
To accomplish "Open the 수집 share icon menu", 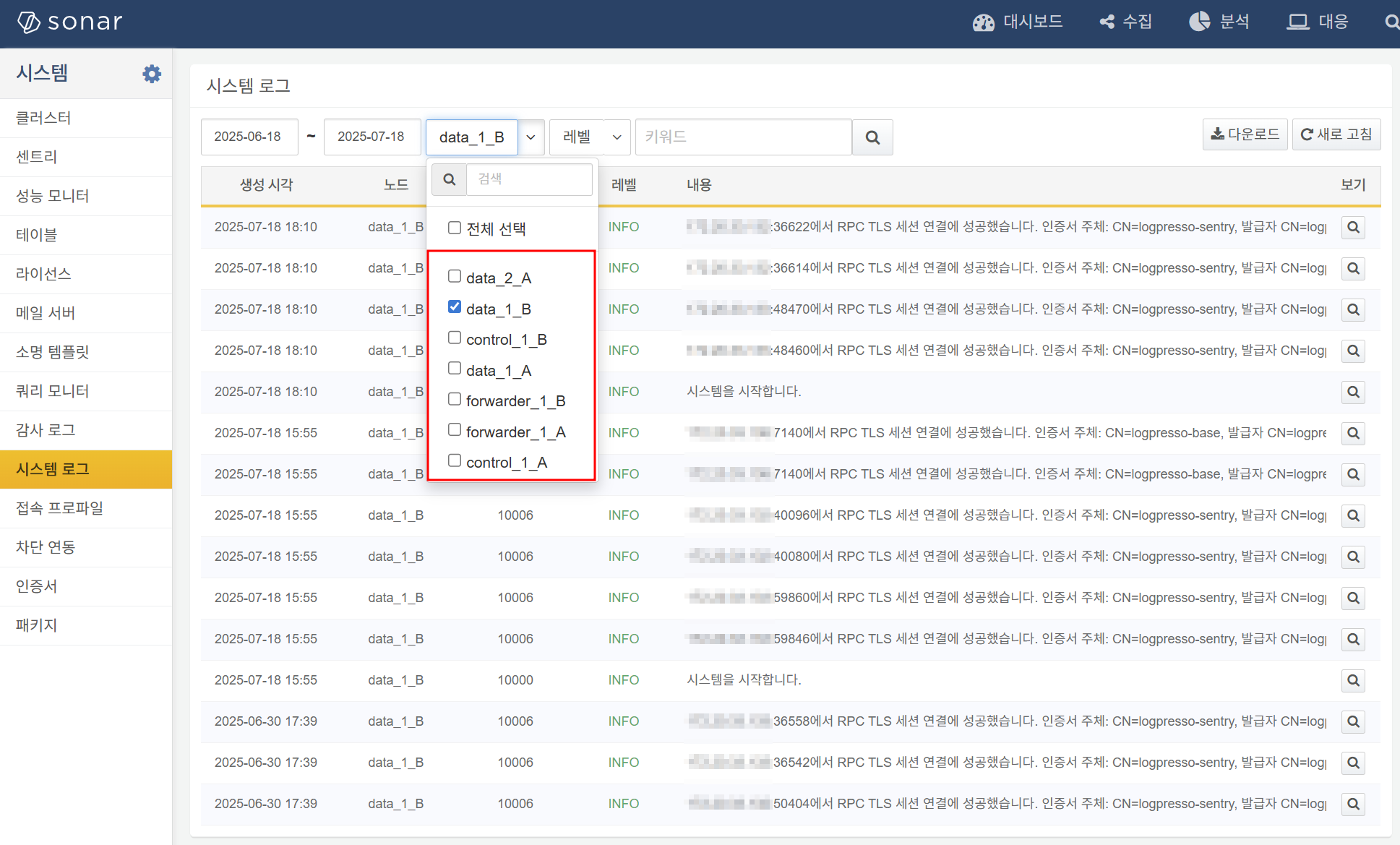I will [x=1107, y=22].
